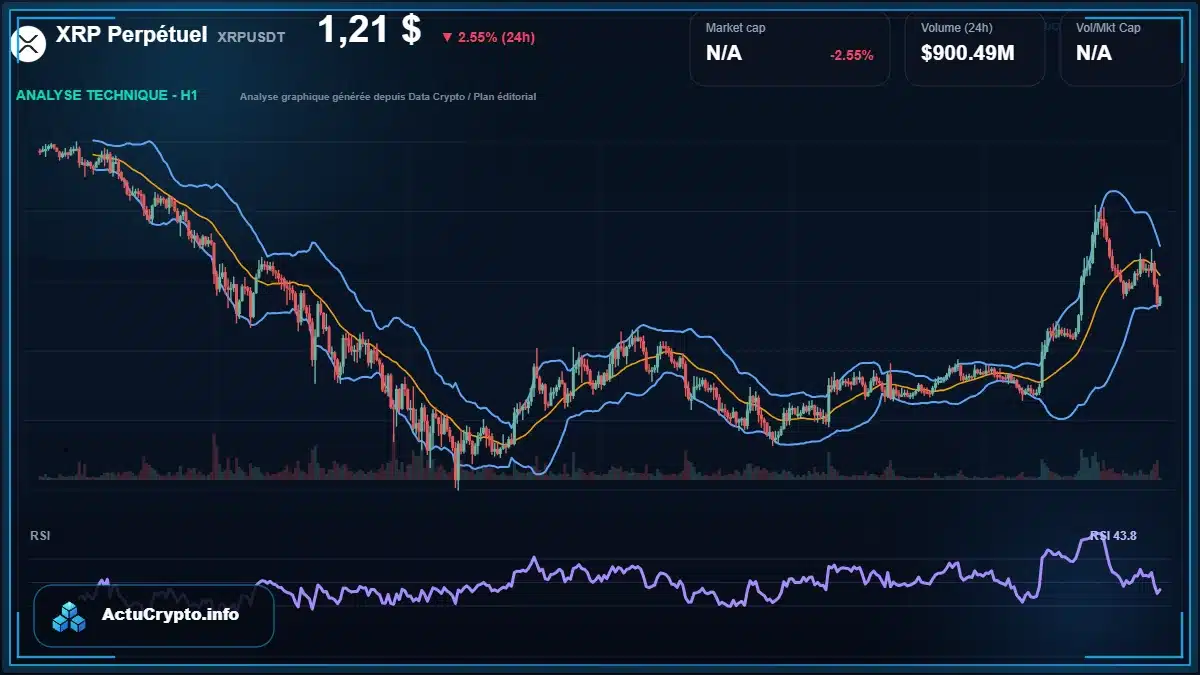Image resolution: width=1200 pixels, height=675 pixels.
Task: Click the XRP coin logo icon
Action: [x=27, y=42]
